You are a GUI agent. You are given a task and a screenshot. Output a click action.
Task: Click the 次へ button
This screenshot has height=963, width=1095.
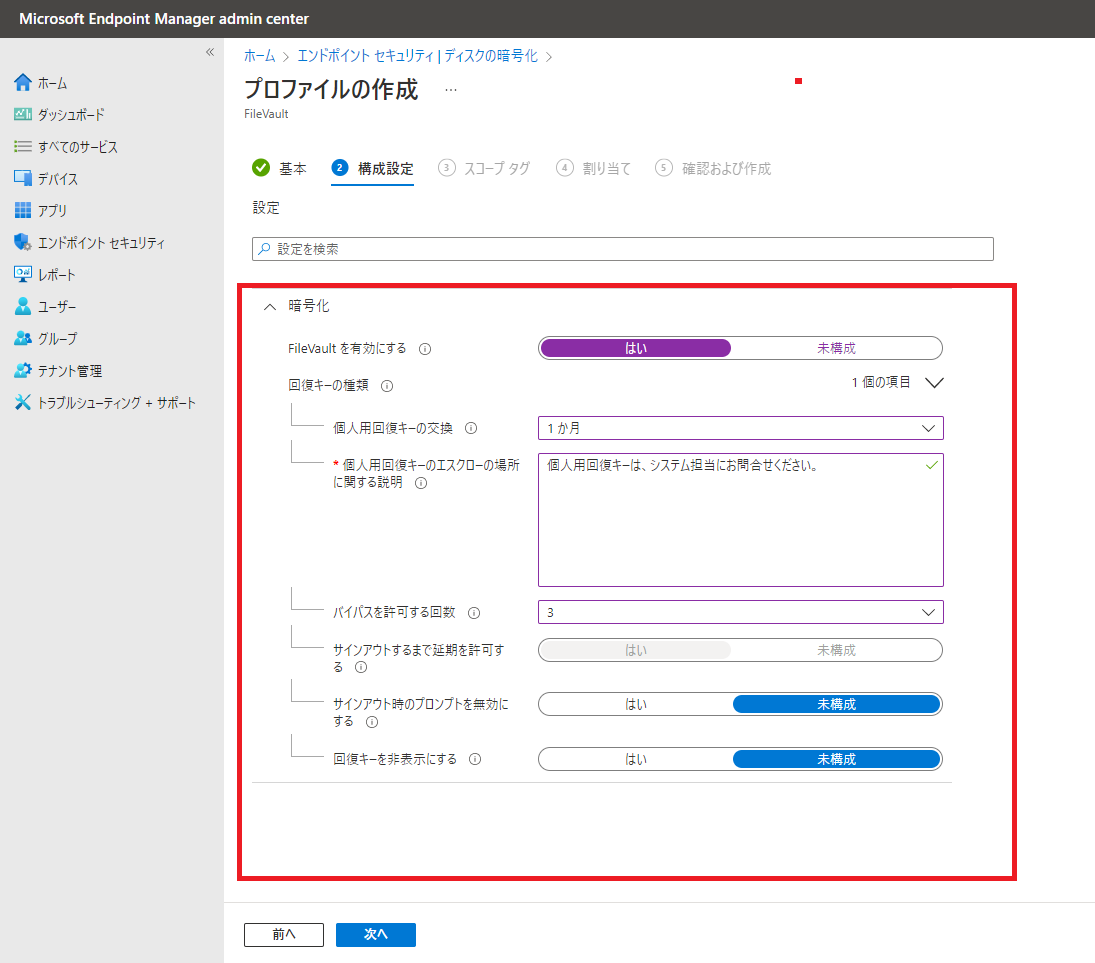(x=376, y=934)
